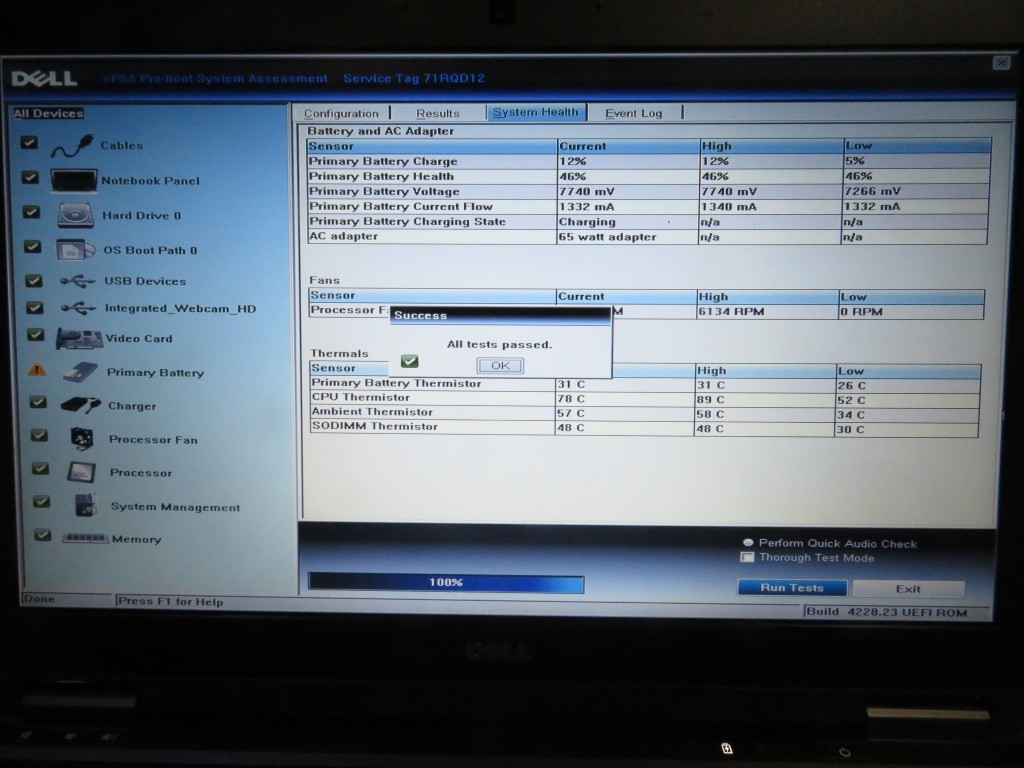Click Primary Battery Voltage sensor row
Viewport: 1024px width, 768px height.
tap(648, 191)
